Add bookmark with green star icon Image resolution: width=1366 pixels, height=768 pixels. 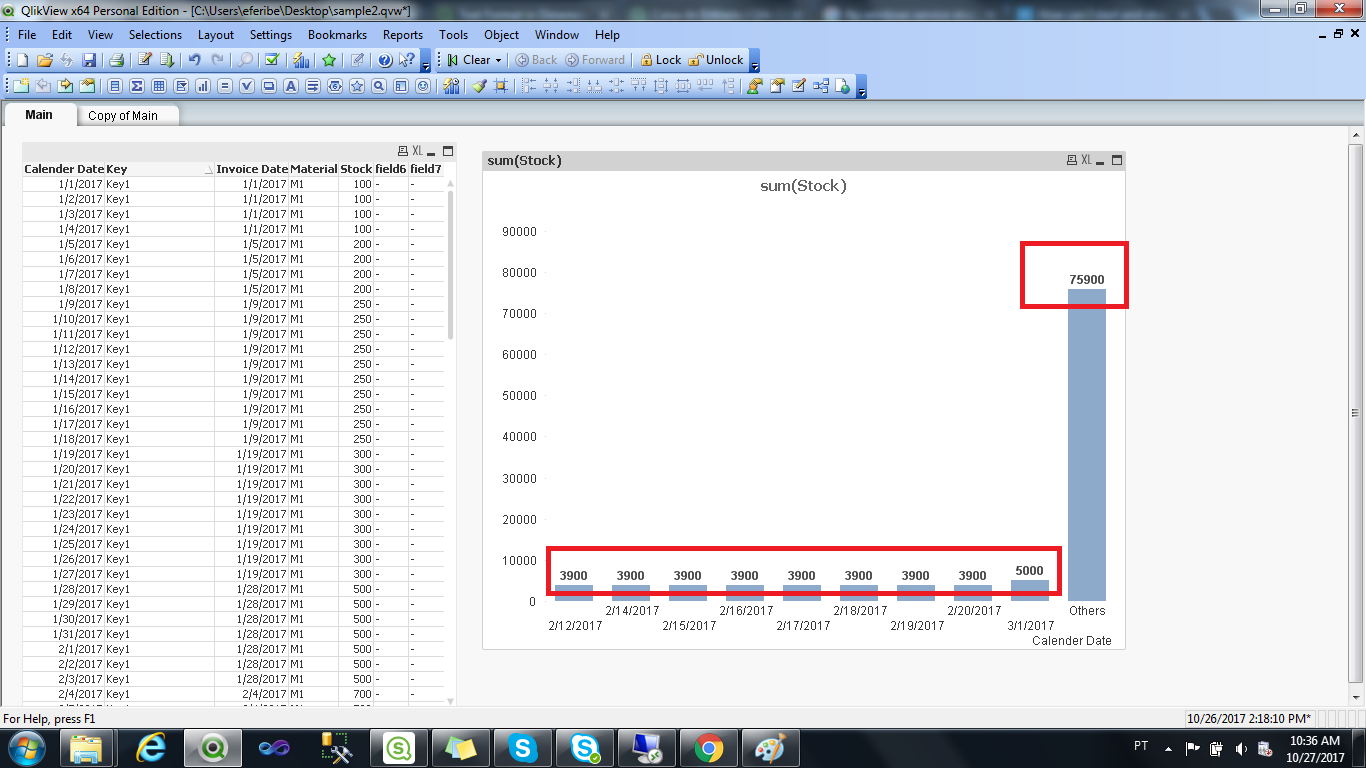[x=328, y=60]
